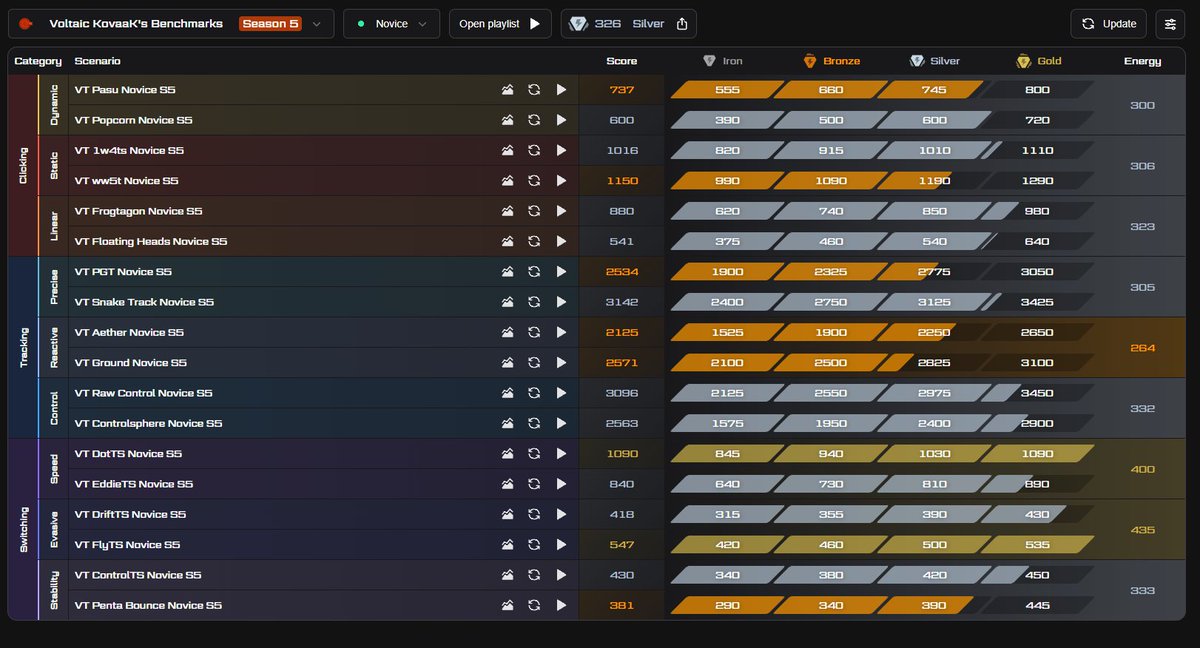Refresh the VT Snake Track Novice S5 score
The image size is (1200, 648).
(x=534, y=302)
